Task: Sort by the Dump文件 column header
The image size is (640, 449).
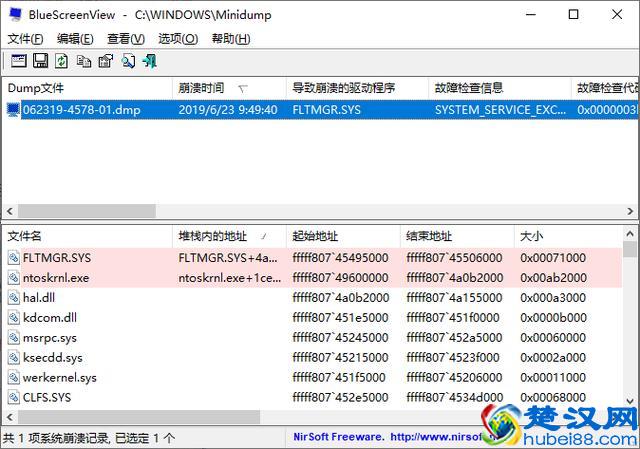Action: click(87, 88)
